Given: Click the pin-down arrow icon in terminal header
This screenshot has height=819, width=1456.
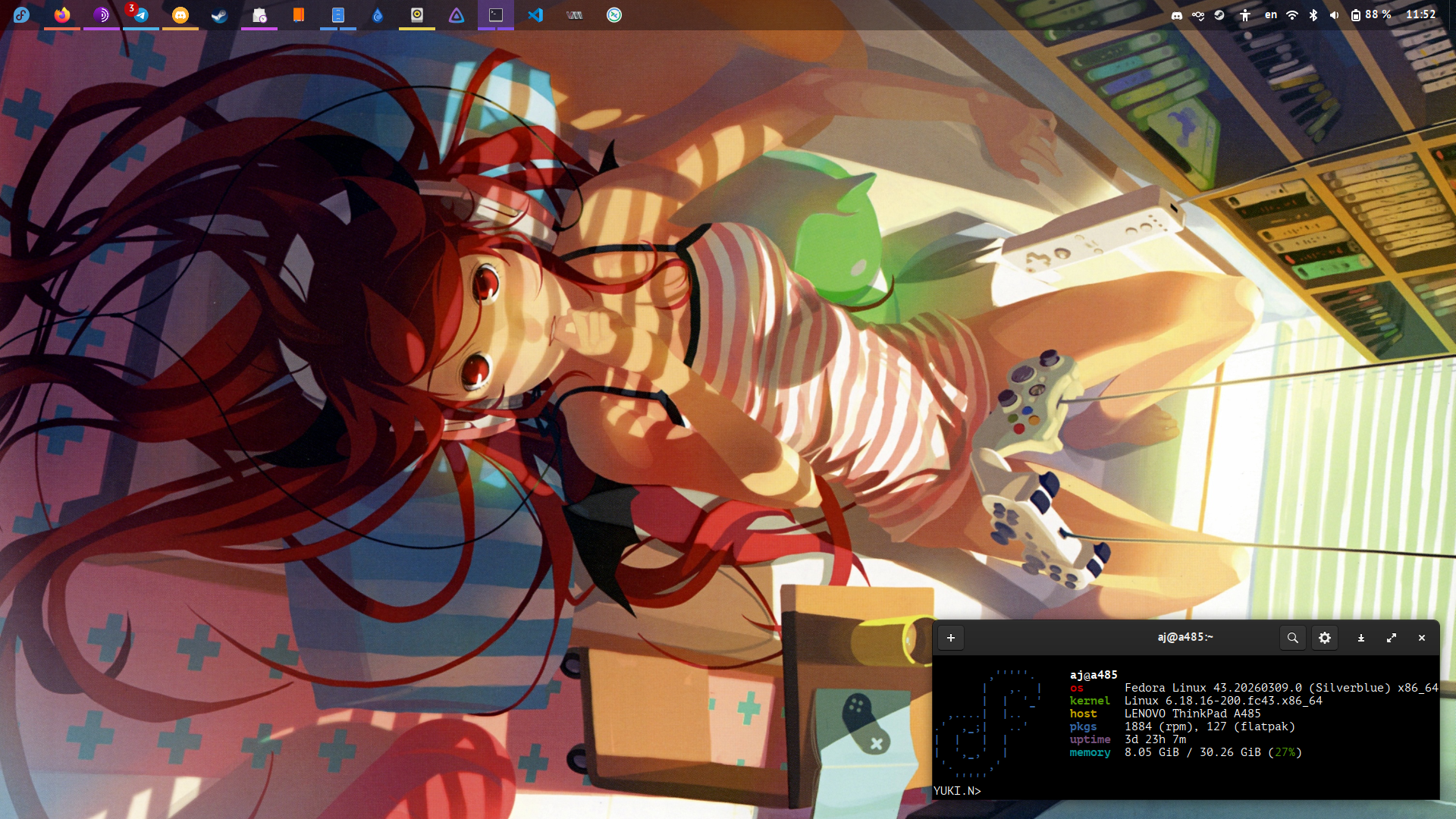Looking at the screenshot, I should coord(1361,638).
